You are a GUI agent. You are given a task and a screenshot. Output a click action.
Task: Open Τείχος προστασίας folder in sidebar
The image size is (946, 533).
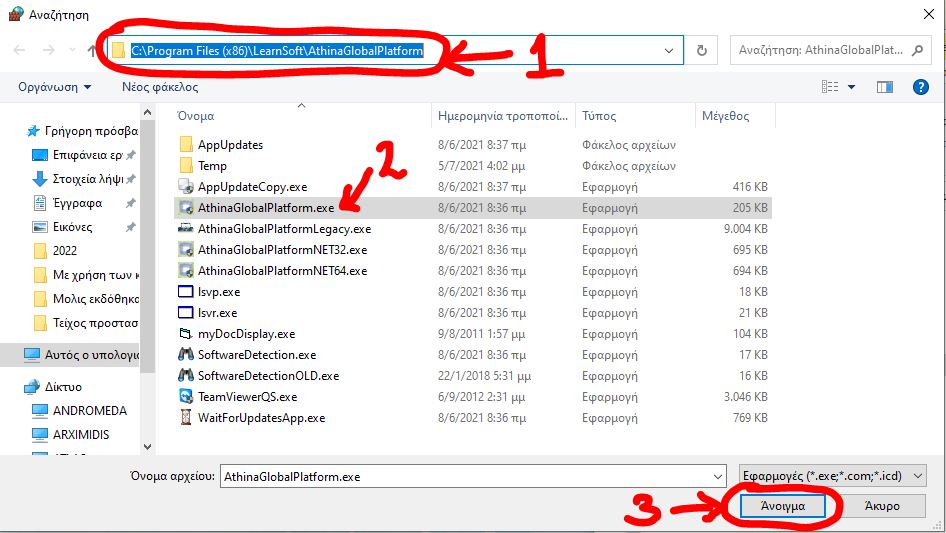[x=86, y=323]
